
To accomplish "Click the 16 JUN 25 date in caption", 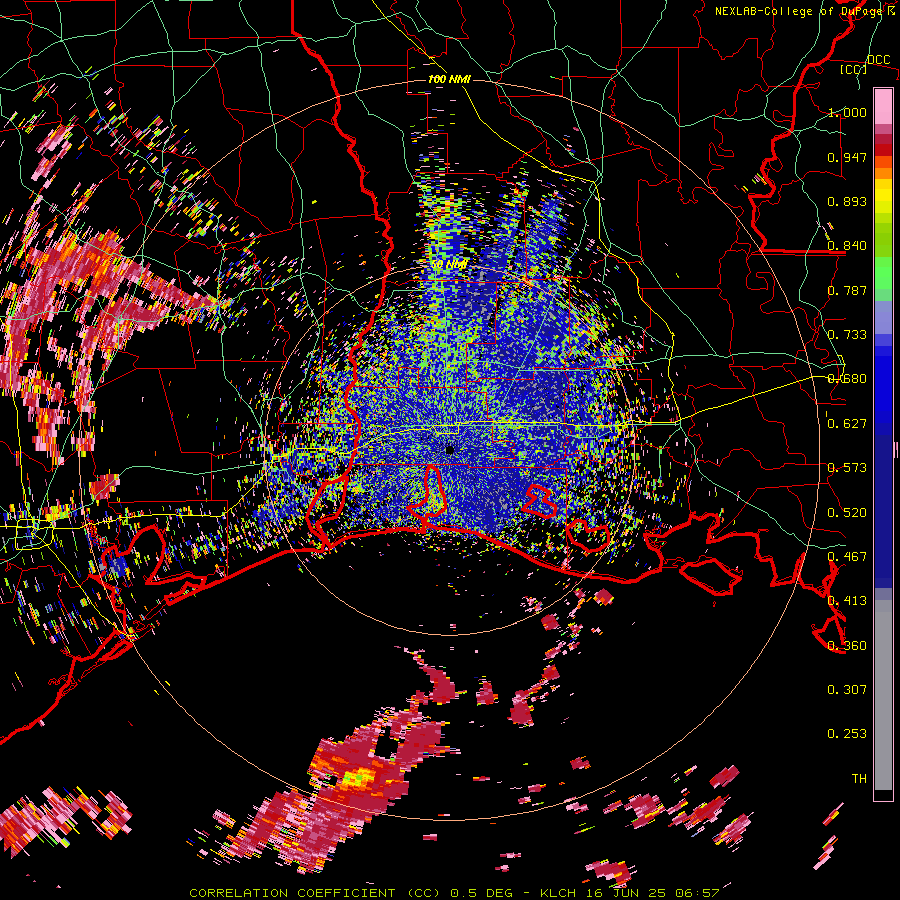I will click(x=626, y=893).
